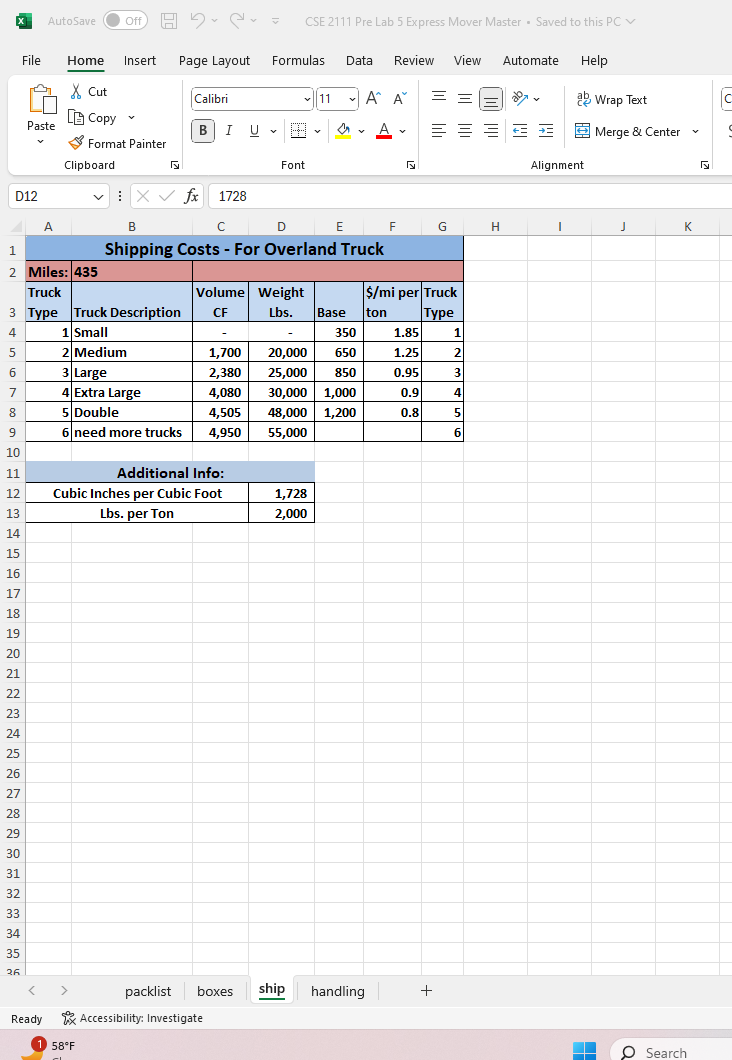
Task: Open the Font group dialog launcher
Action: click(x=410, y=165)
